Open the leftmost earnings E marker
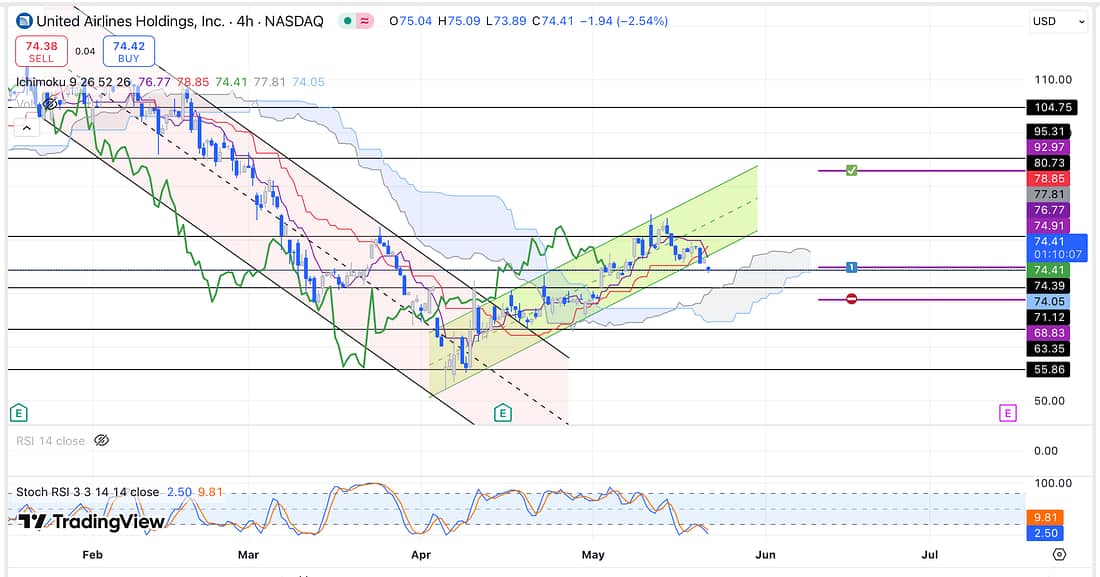The width and height of the screenshot is (1100, 577). (17, 412)
